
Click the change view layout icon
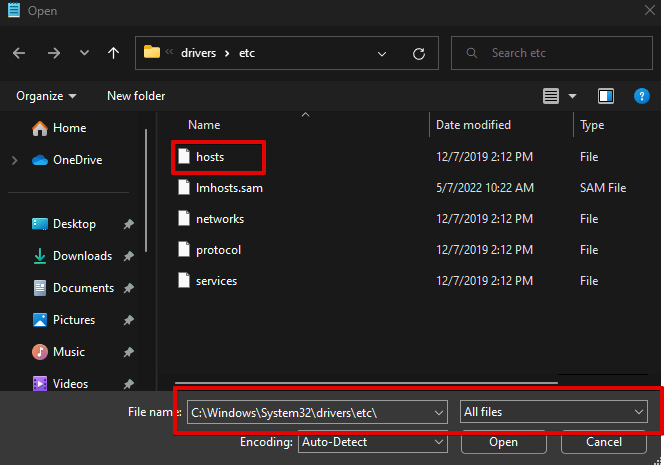[x=551, y=96]
